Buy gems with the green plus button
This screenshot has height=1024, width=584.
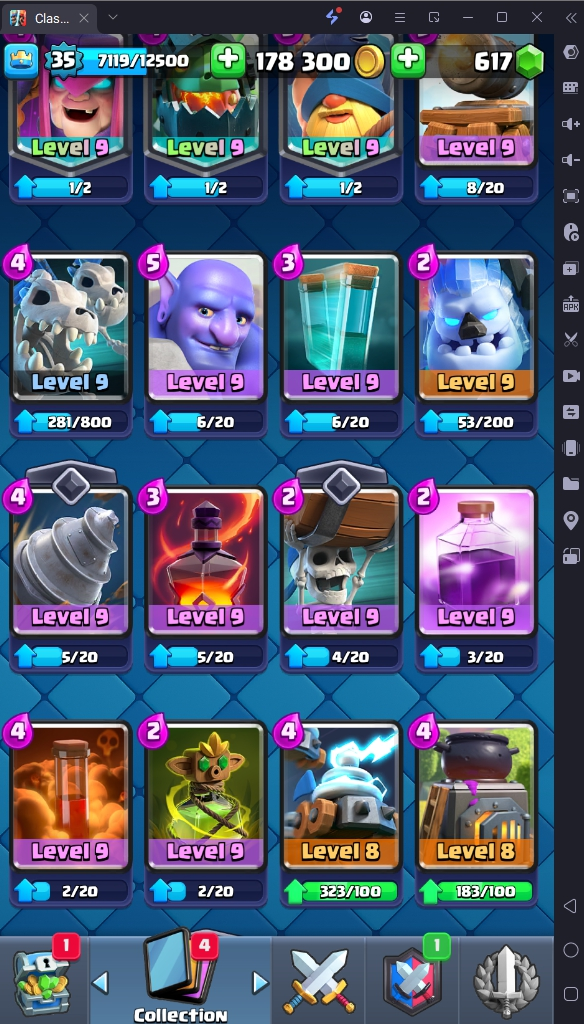click(408, 61)
